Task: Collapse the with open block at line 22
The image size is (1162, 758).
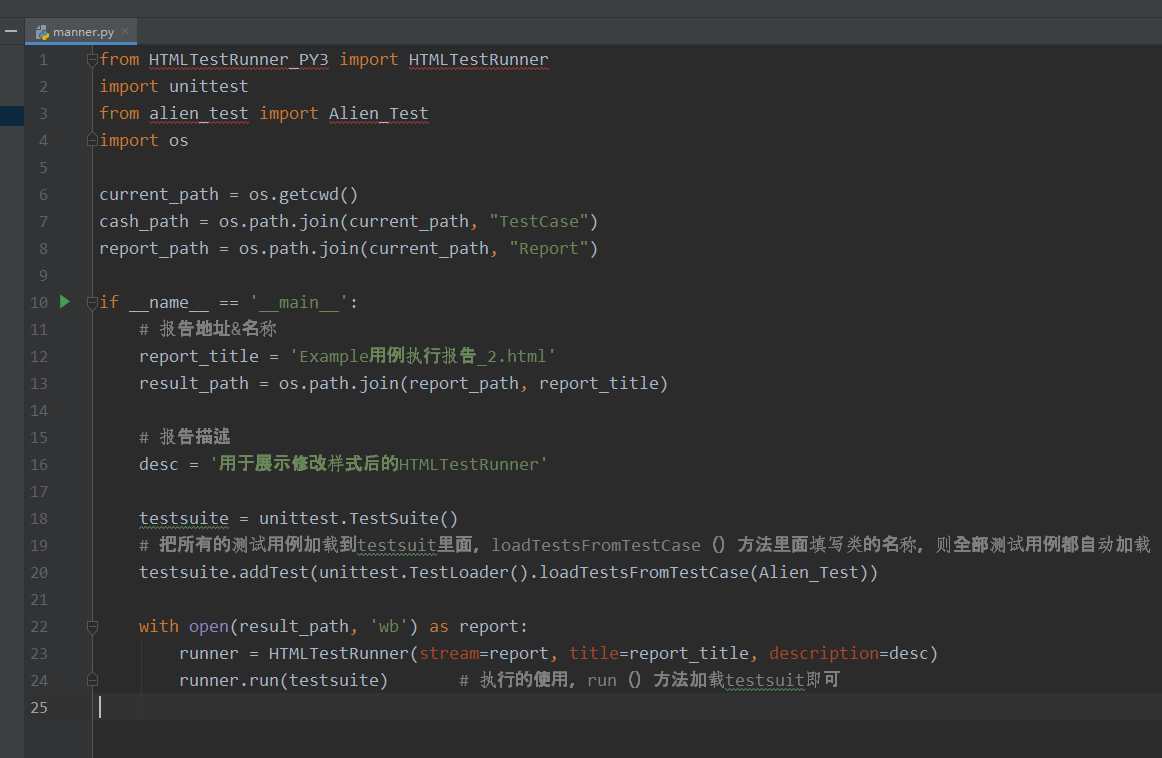Action: tap(91, 626)
